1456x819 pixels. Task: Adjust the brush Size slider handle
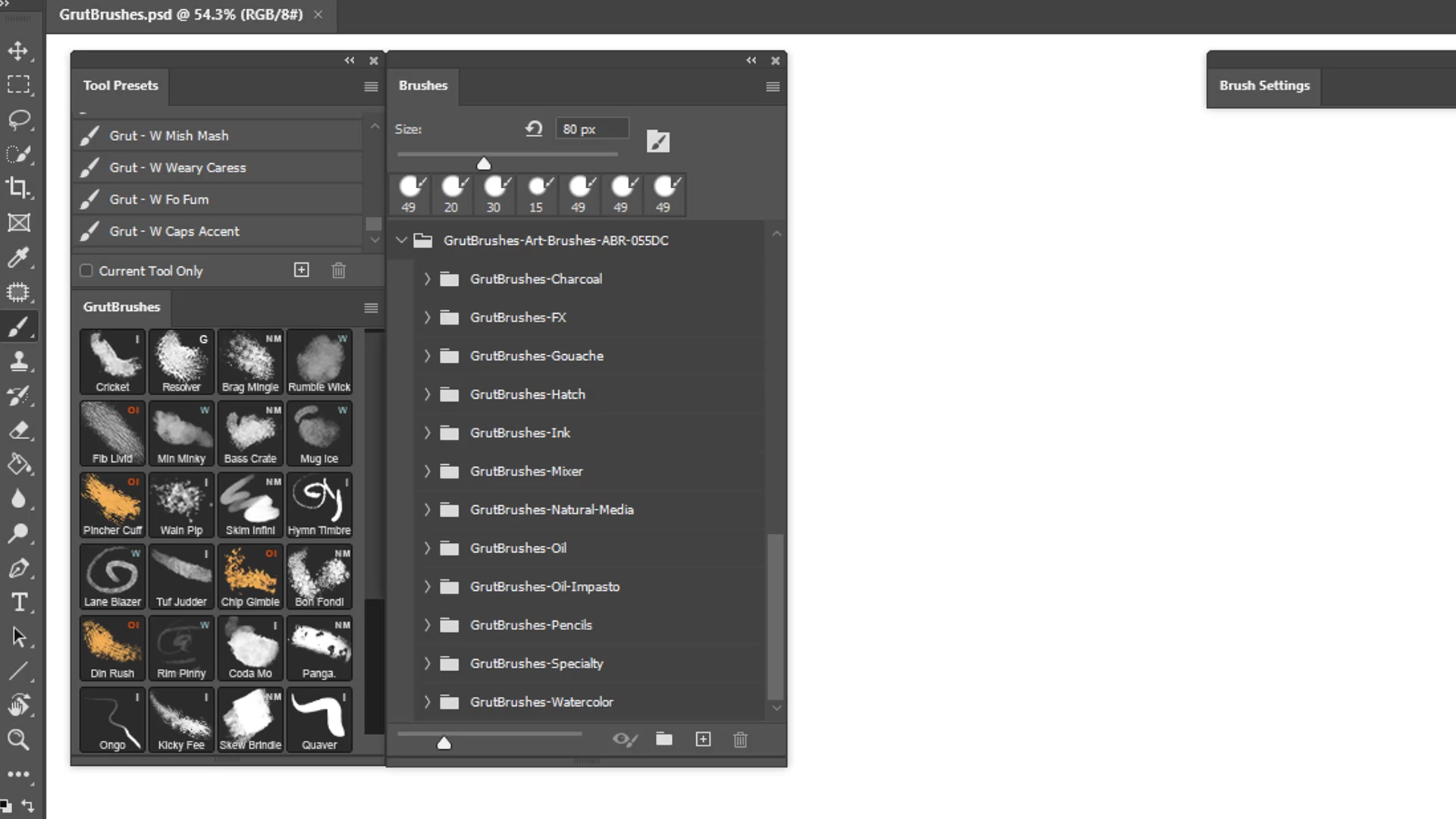[x=484, y=163]
